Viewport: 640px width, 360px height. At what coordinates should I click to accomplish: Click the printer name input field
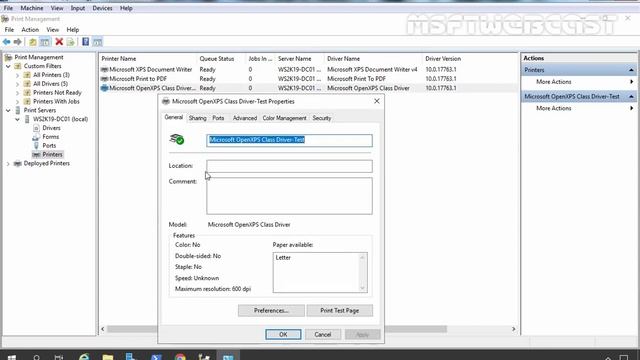[x=289, y=140]
